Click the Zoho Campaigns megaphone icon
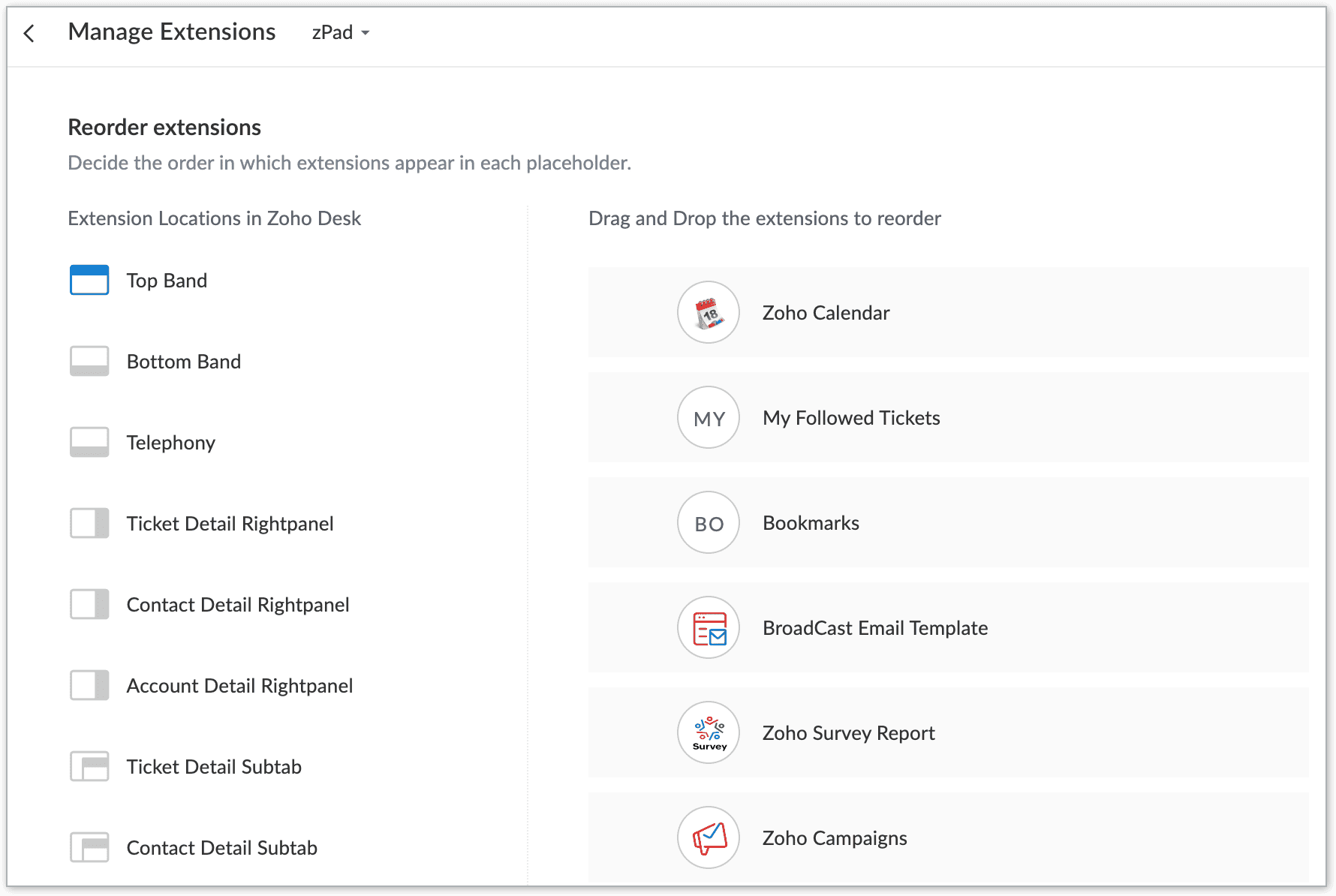The height and width of the screenshot is (896, 1336). coord(709,837)
